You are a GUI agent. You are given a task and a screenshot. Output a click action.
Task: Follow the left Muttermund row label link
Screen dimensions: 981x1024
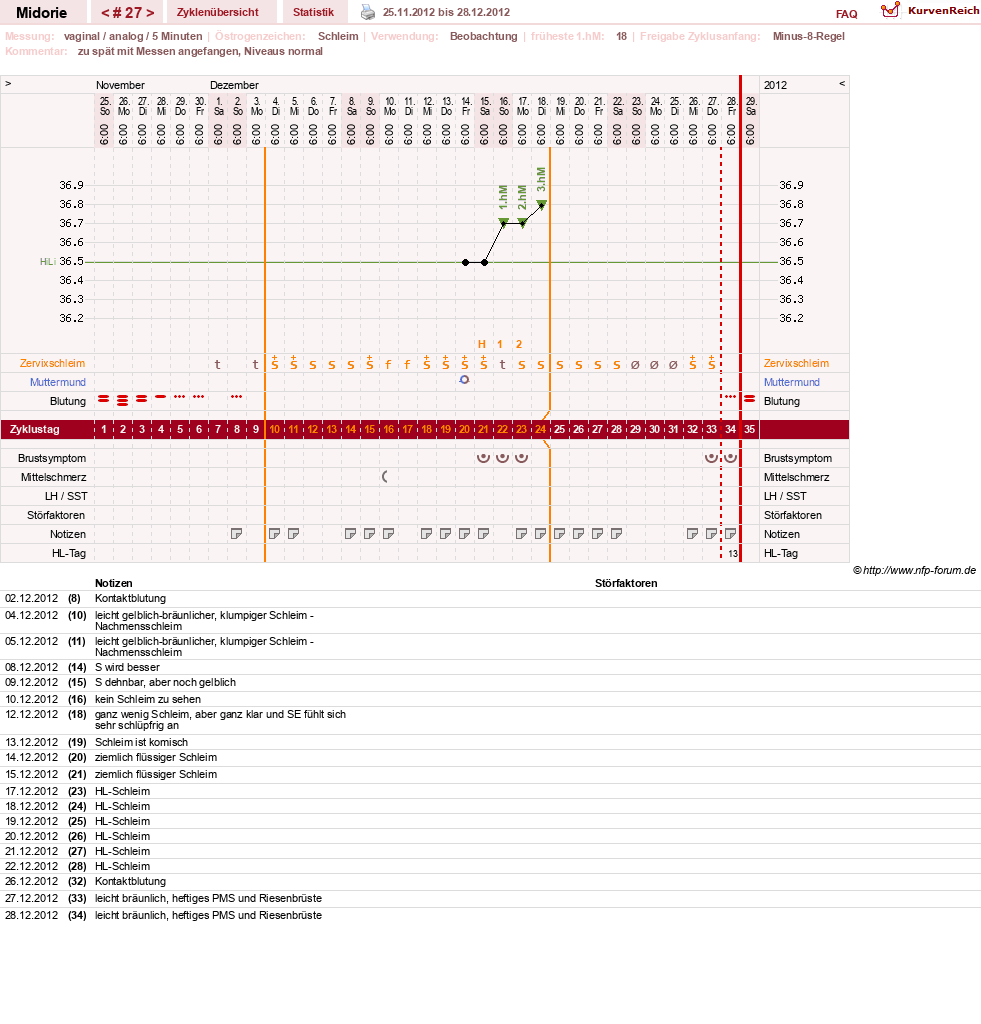[57, 382]
